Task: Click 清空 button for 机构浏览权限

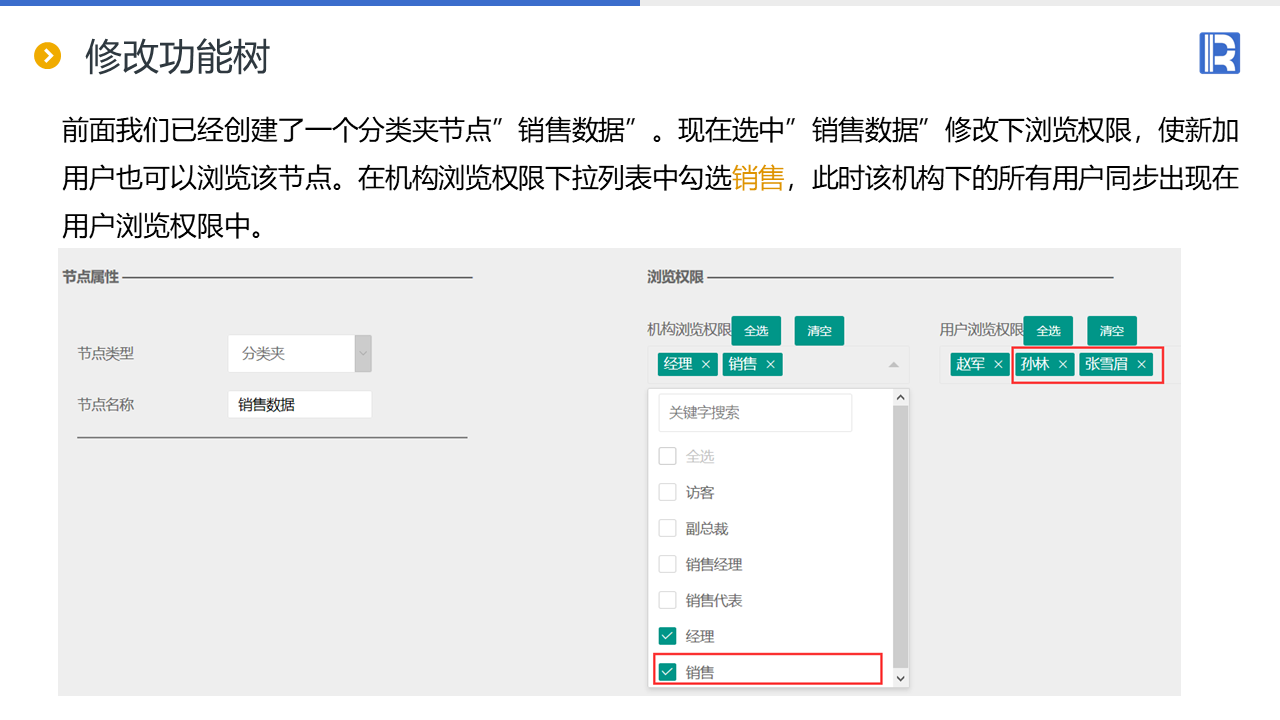Action: 819,331
